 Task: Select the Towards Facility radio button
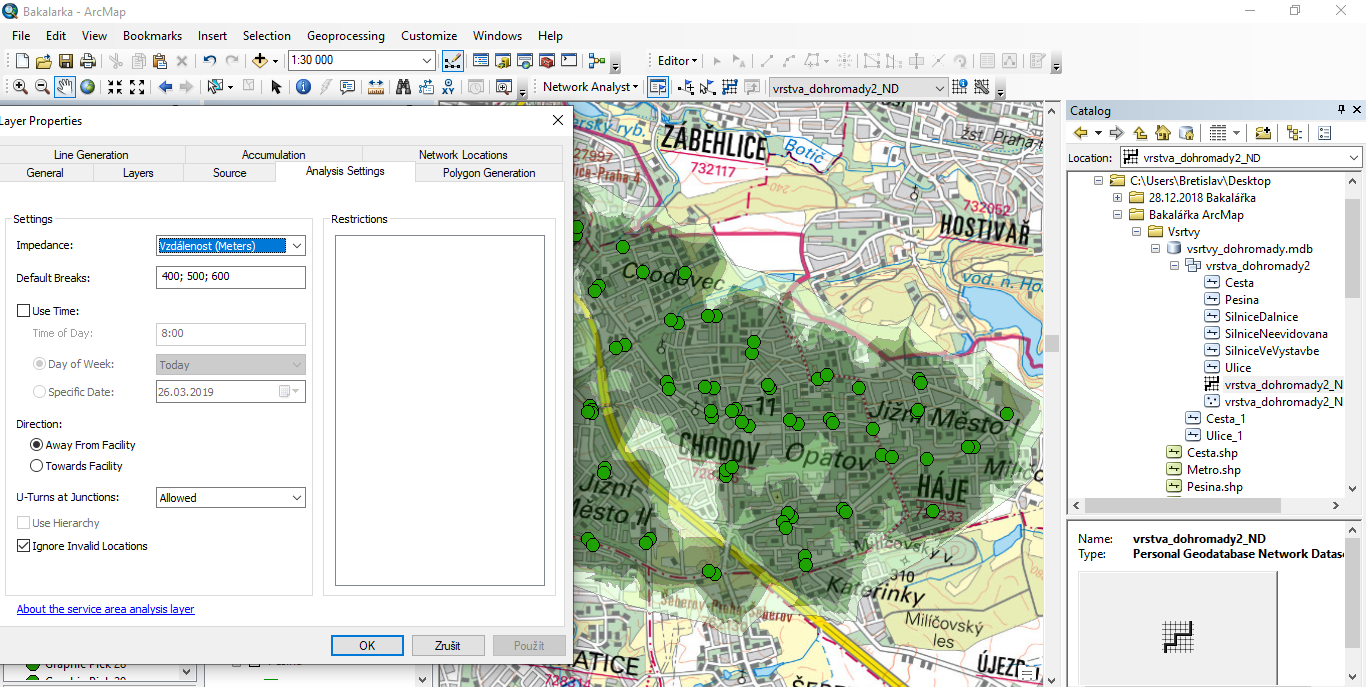coord(37,466)
